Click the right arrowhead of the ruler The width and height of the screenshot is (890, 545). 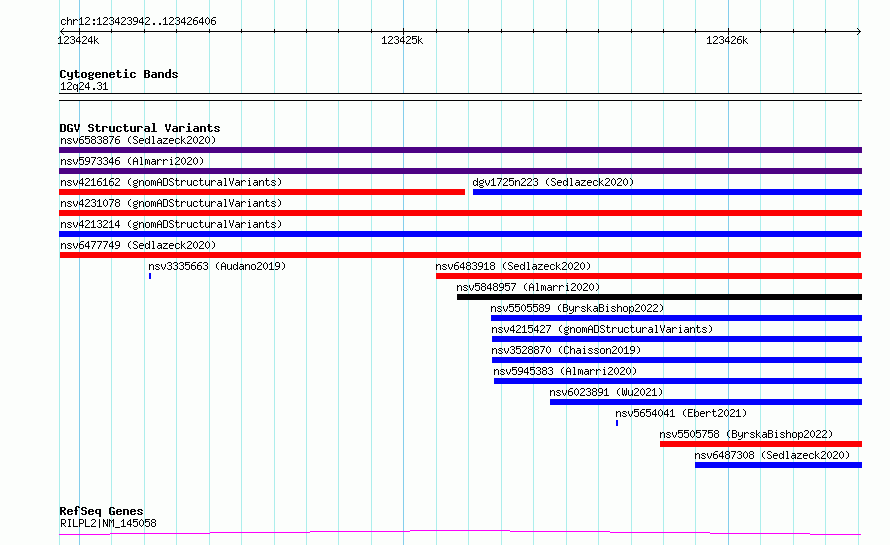(x=859, y=32)
